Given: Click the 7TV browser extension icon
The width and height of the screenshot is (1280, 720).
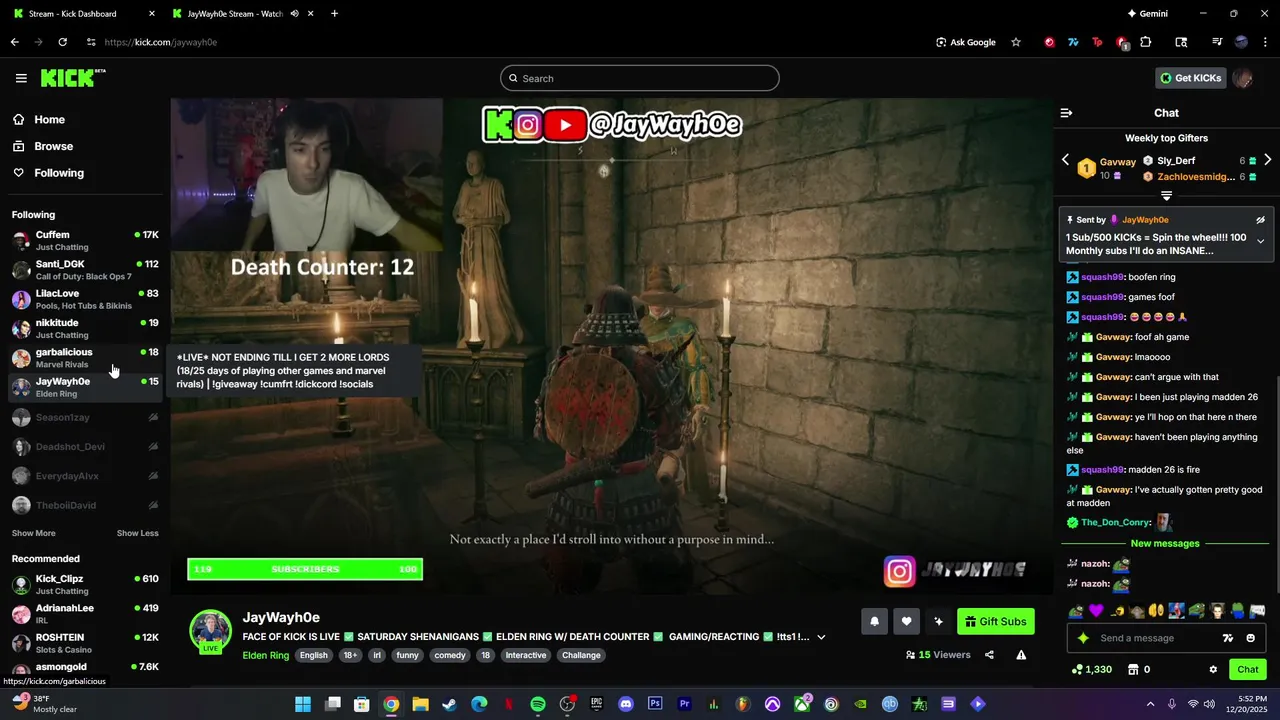Looking at the screenshot, I should coord(1073,42).
